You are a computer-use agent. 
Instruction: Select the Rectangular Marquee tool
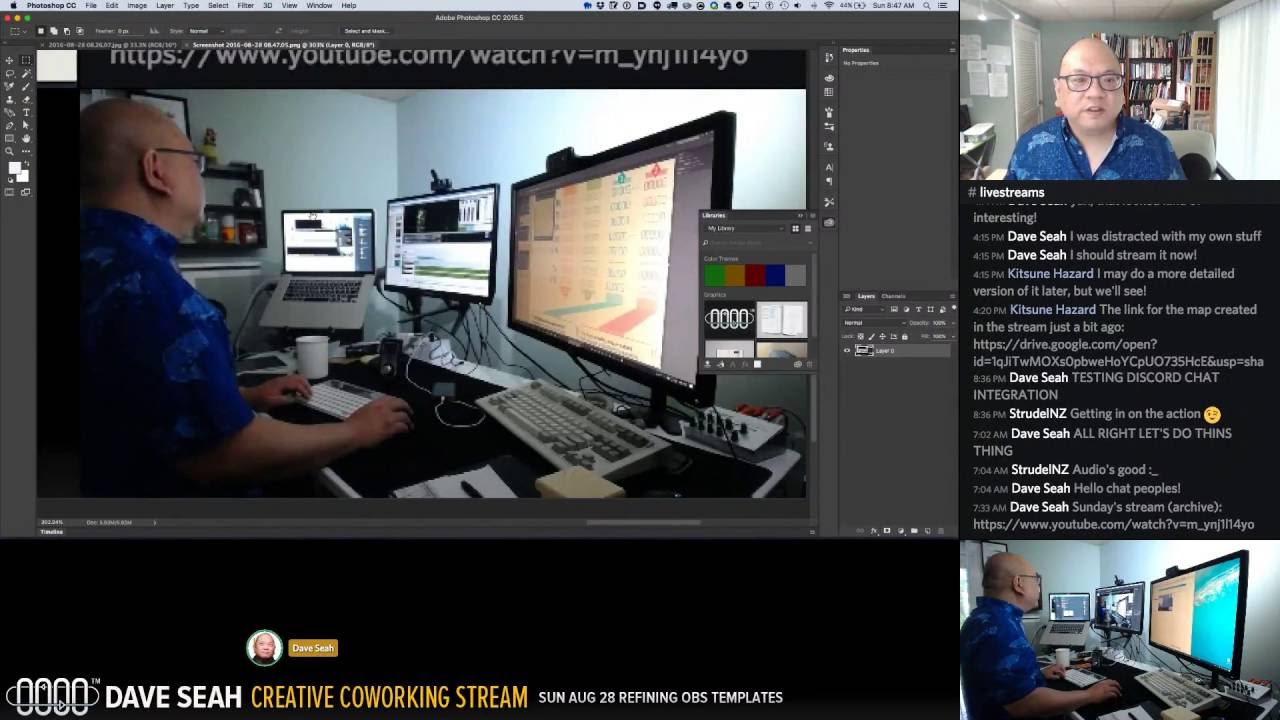pyautogui.click(x=26, y=60)
